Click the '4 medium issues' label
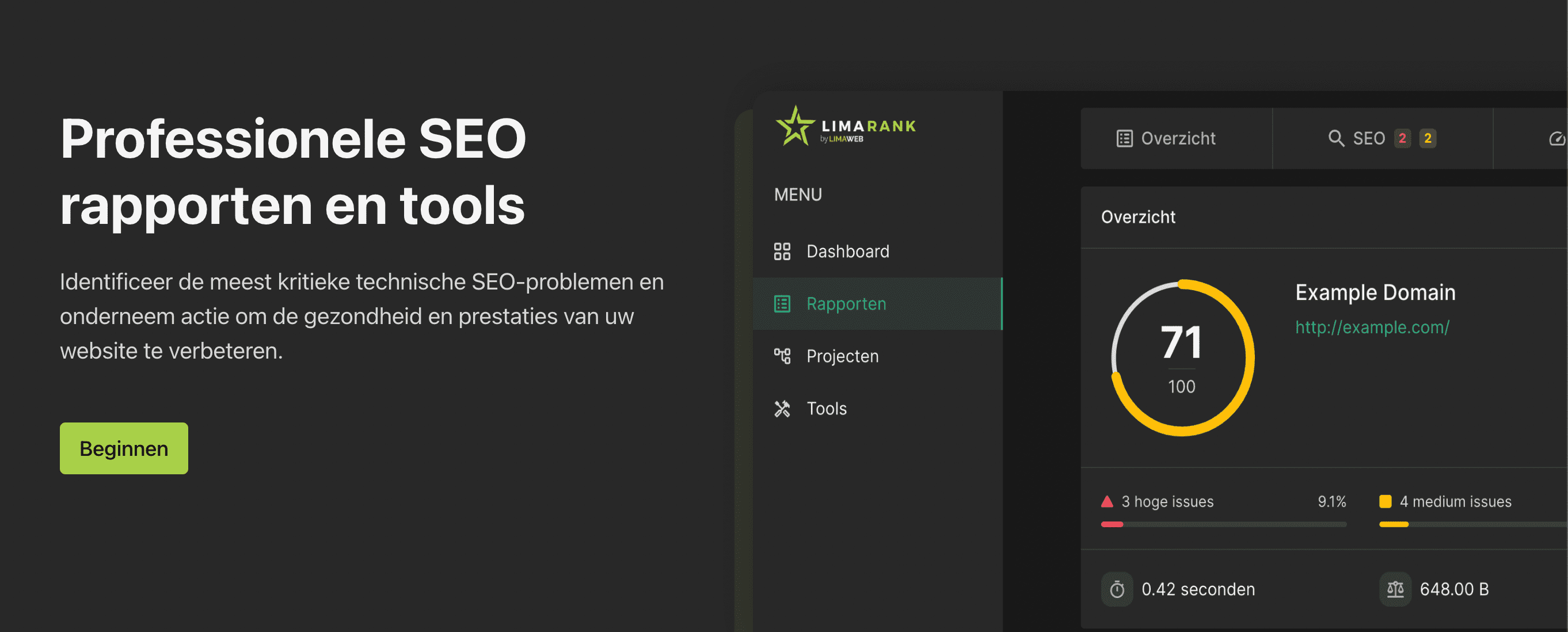 point(1455,502)
